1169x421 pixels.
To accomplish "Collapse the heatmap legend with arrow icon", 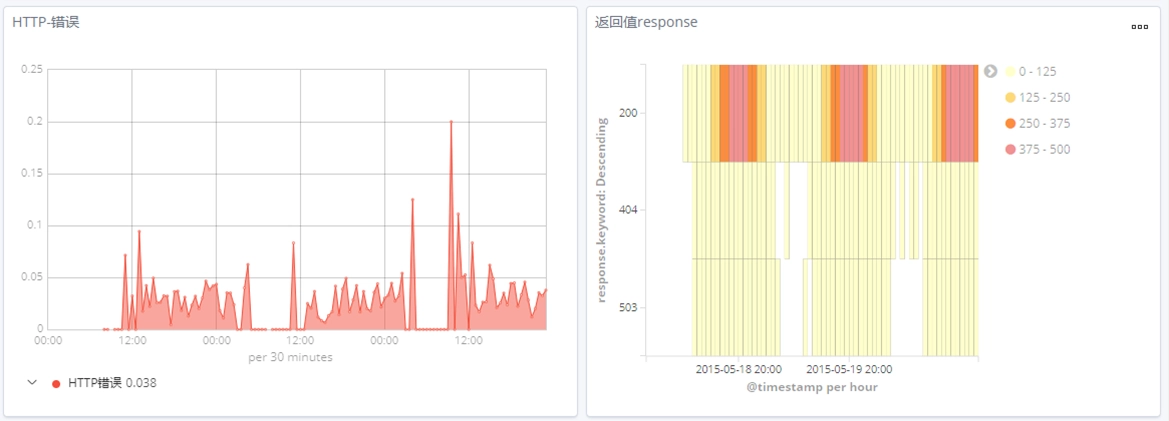I will 991,71.
